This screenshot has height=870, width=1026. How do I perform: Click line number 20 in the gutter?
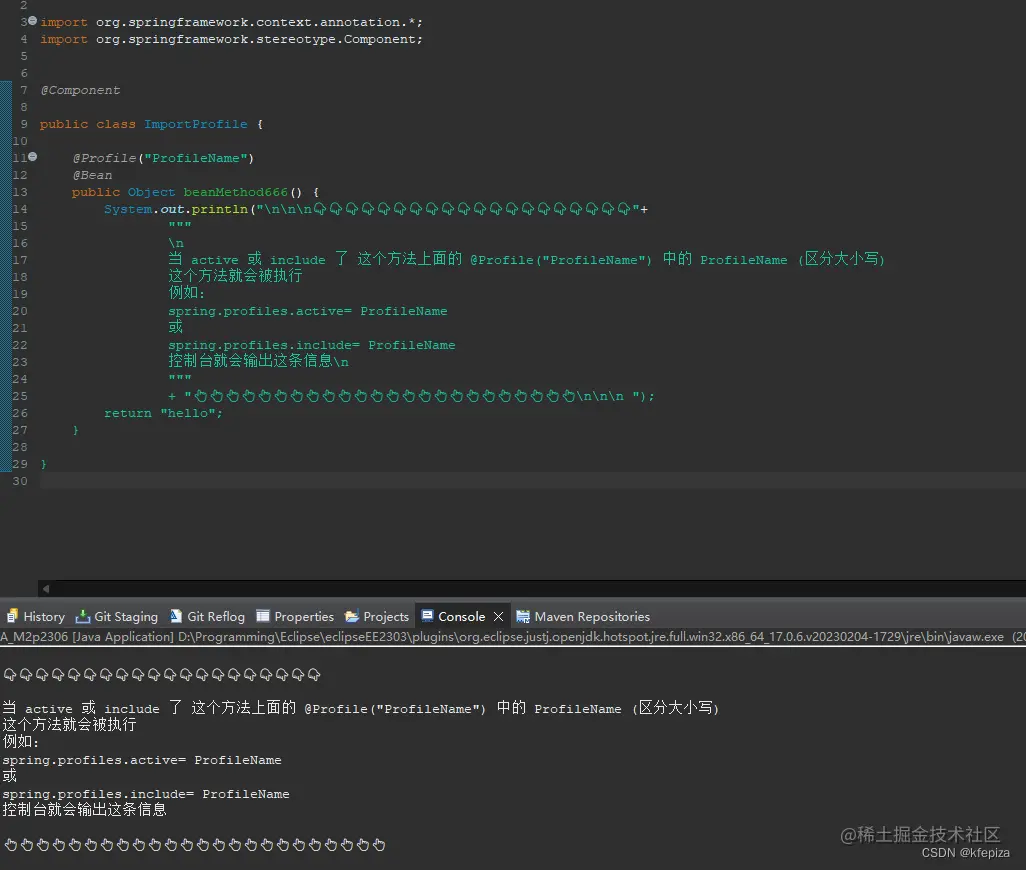pos(20,311)
